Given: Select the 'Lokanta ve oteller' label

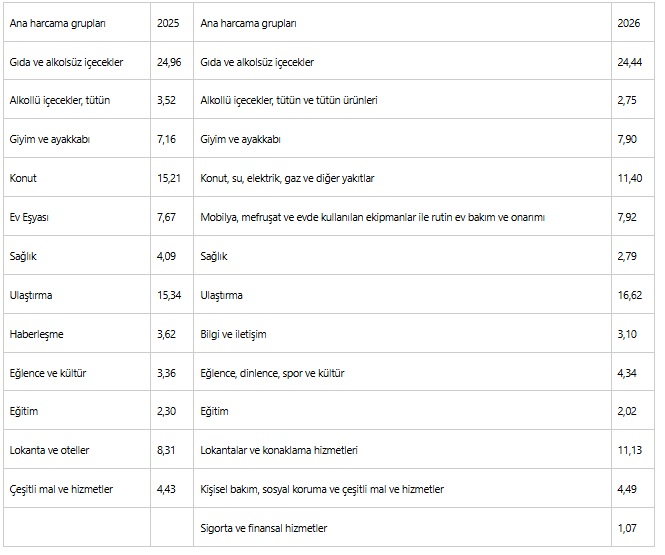Looking at the screenshot, I should 49,450.
